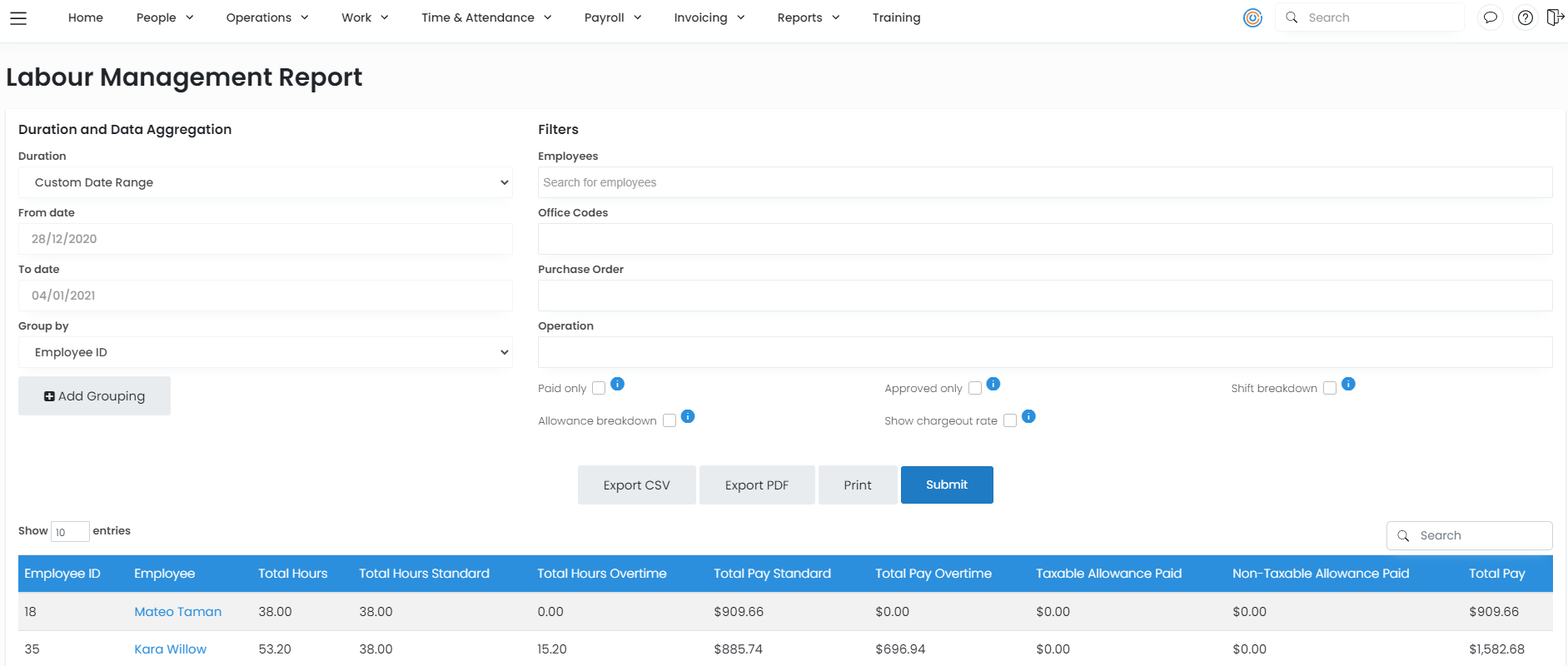
Task: Click the Office Codes field
Action: (x=1045, y=239)
